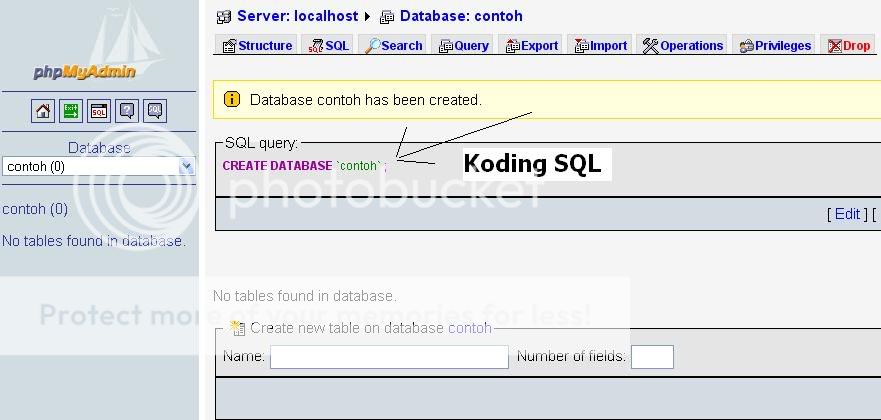
Task: Open the SQL query window icon in the sidebar
Action: pos(99,111)
